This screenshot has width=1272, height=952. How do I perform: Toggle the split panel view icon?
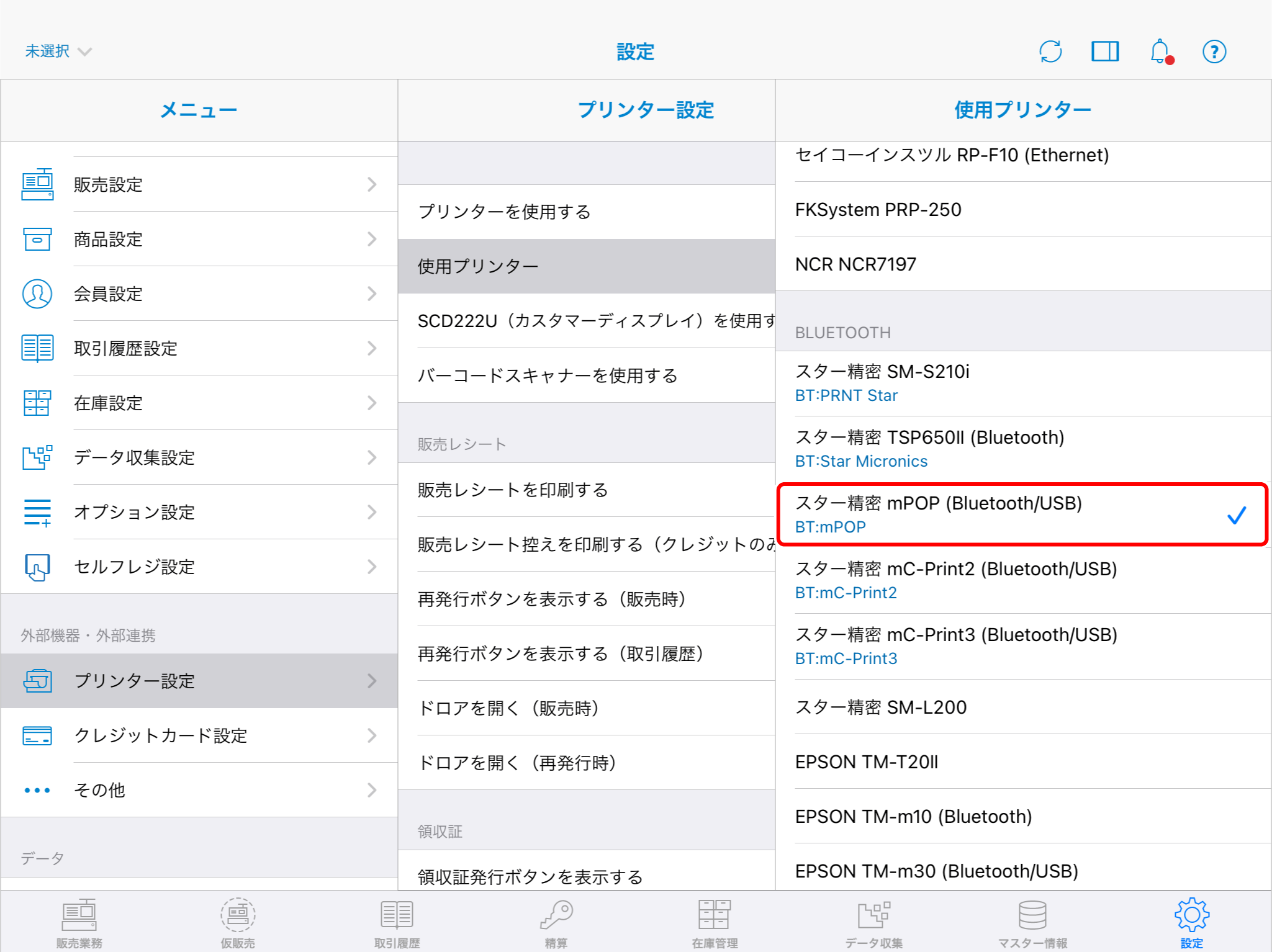(x=1105, y=52)
